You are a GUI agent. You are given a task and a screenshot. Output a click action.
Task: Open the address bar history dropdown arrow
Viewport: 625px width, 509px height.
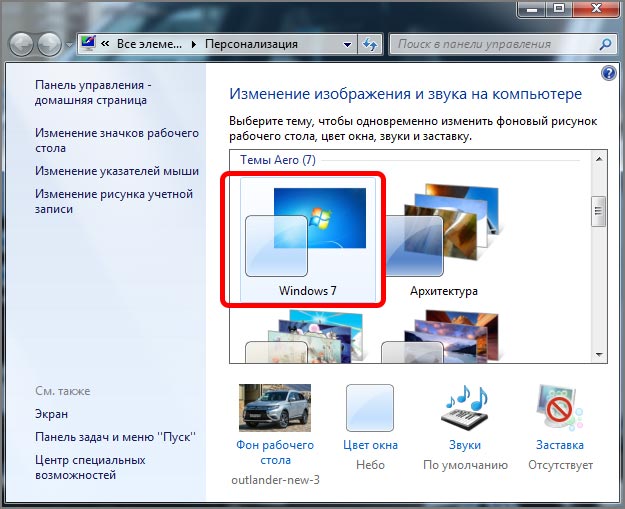pyautogui.click(x=348, y=44)
